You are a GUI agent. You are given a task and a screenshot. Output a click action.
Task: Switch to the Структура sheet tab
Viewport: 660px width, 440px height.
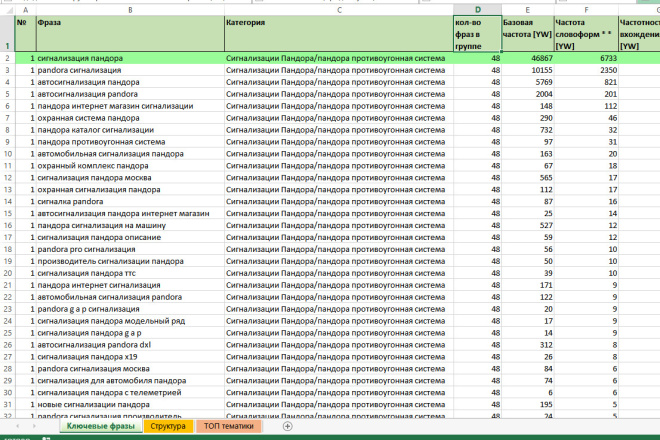point(168,426)
